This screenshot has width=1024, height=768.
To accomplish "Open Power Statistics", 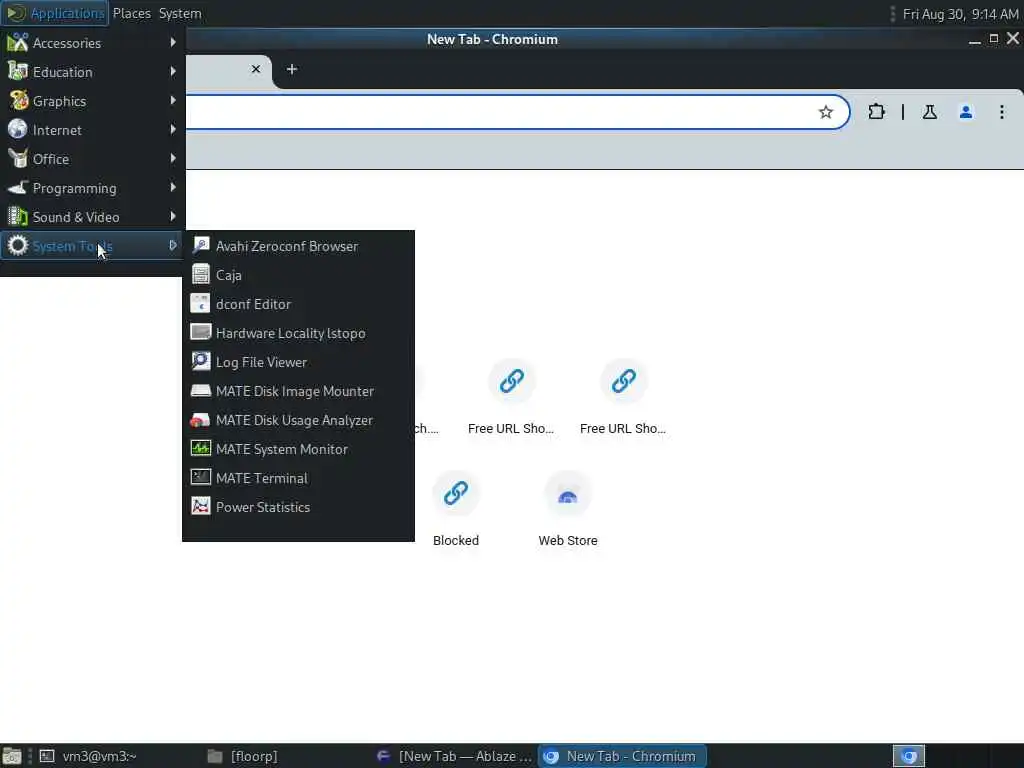I will 298,507.
